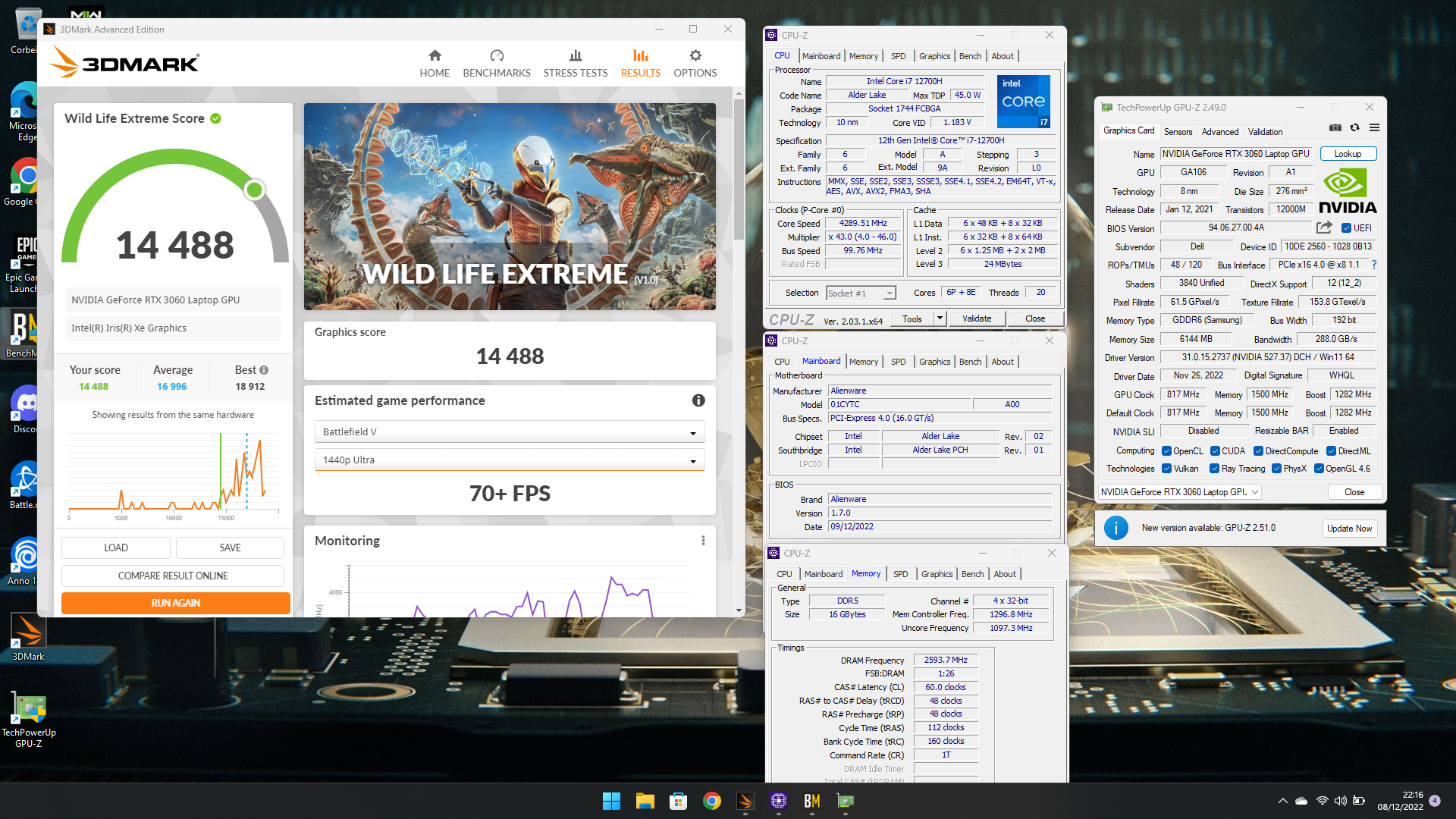Open the 3DMark Home section
Screen dimensions: 1456x819
(435, 64)
